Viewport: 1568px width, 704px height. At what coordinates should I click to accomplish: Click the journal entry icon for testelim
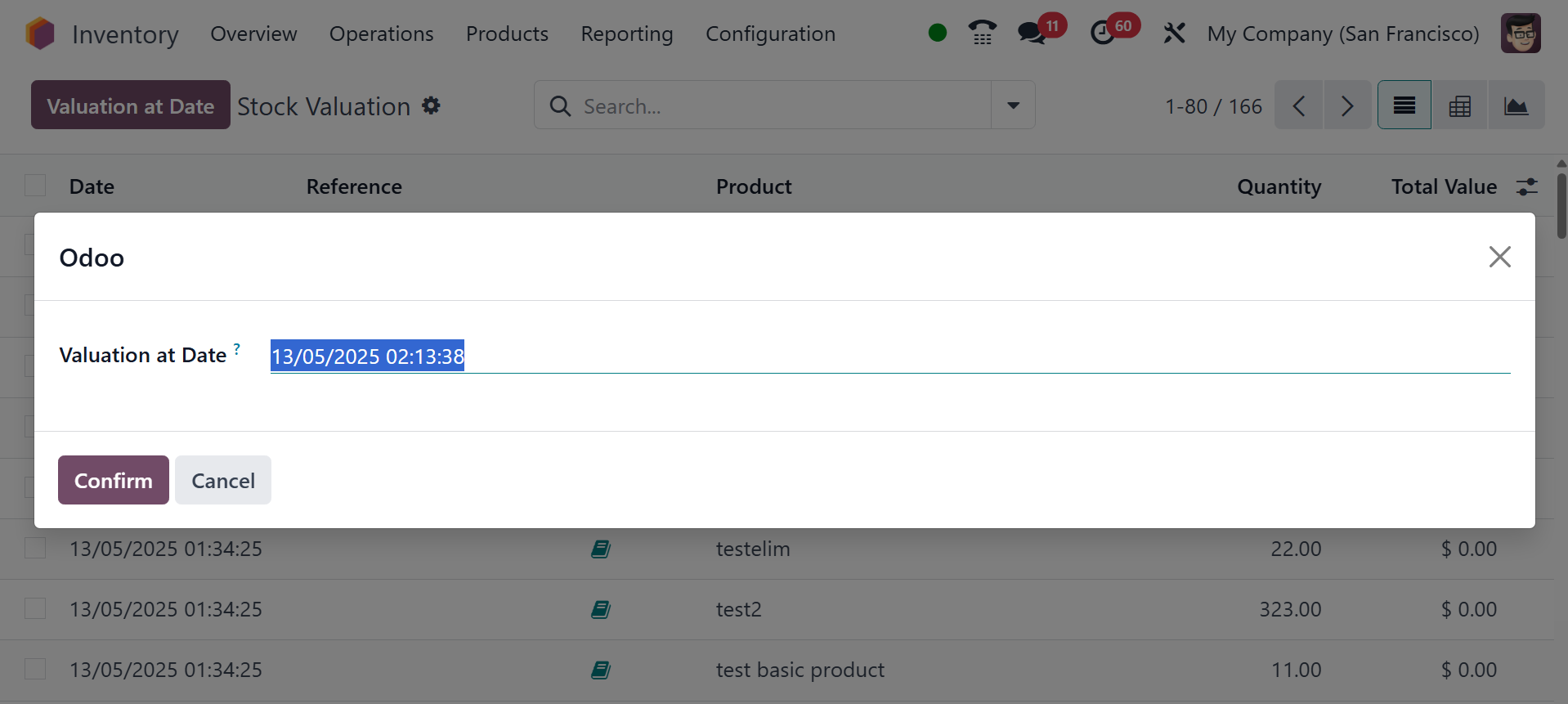pos(601,549)
